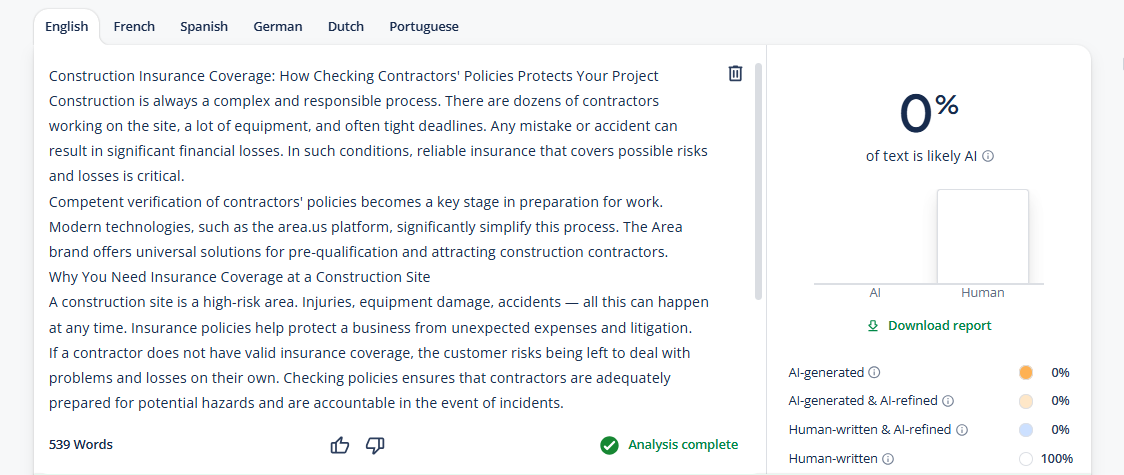Image resolution: width=1124 pixels, height=475 pixels.
Task: Switch to the French tab
Action: 134,27
